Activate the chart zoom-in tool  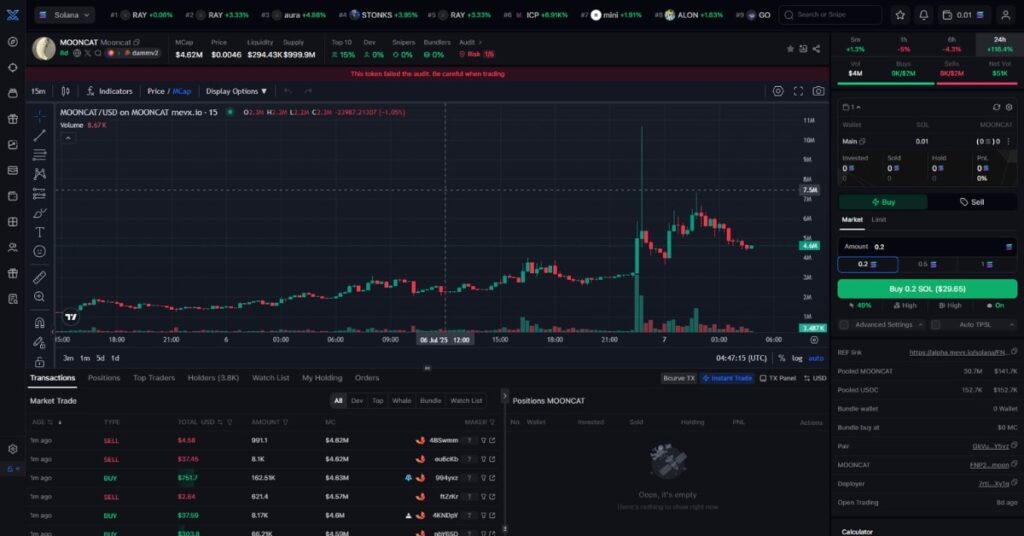tap(39, 297)
